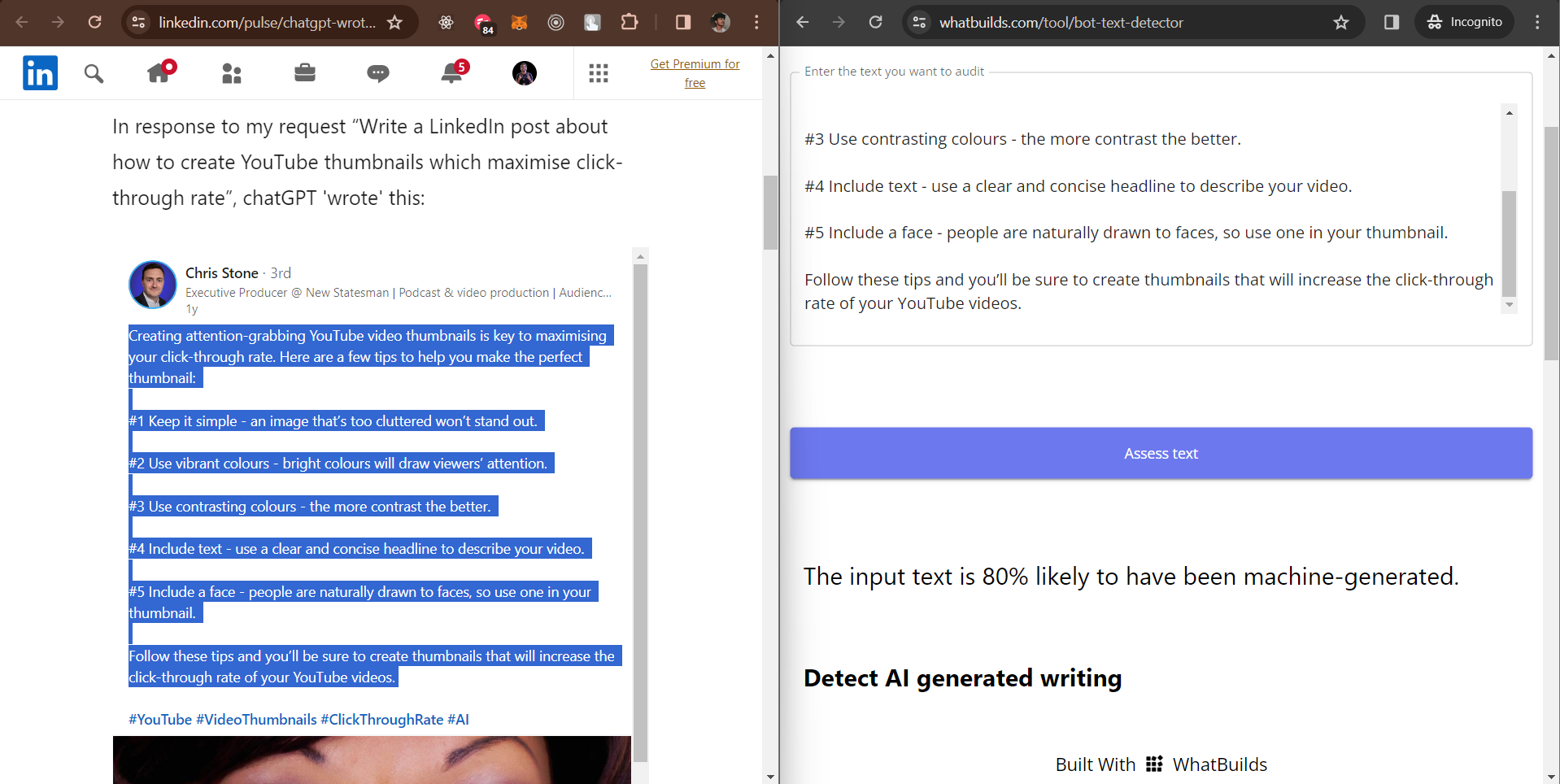Open Jobs briefcase icon

click(305, 73)
